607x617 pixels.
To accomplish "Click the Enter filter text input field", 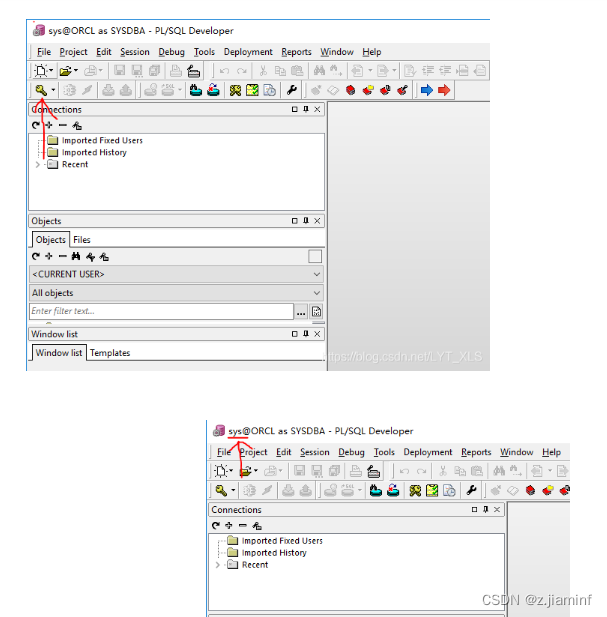I will (161, 311).
